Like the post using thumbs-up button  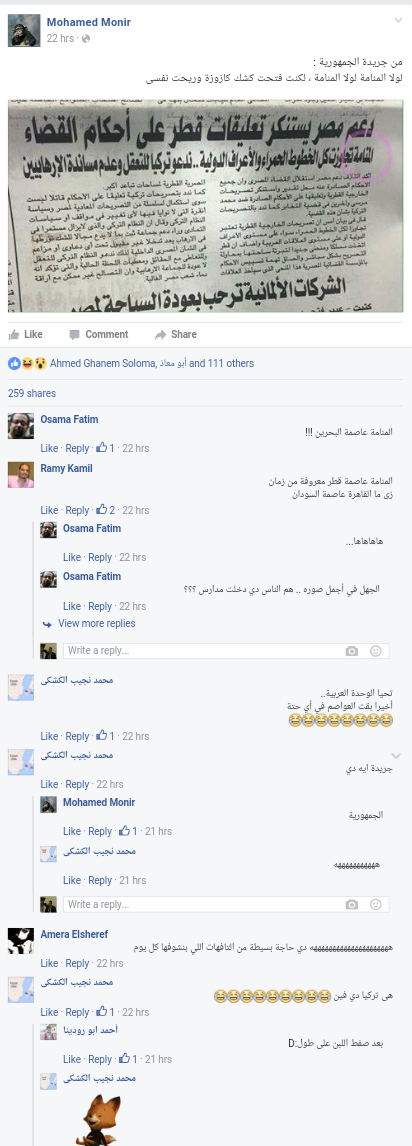[x=26, y=335]
